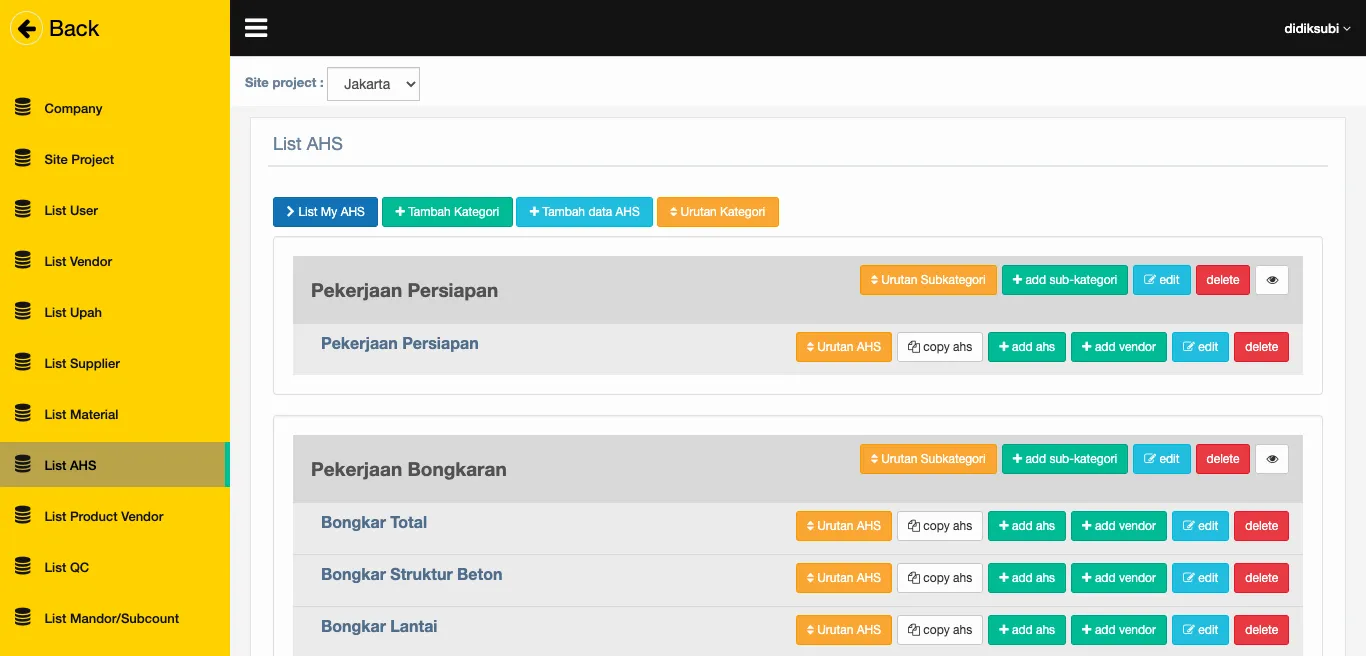The height and width of the screenshot is (656, 1366).
Task: Click the Back text label
Action: pyautogui.click(x=74, y=28)
